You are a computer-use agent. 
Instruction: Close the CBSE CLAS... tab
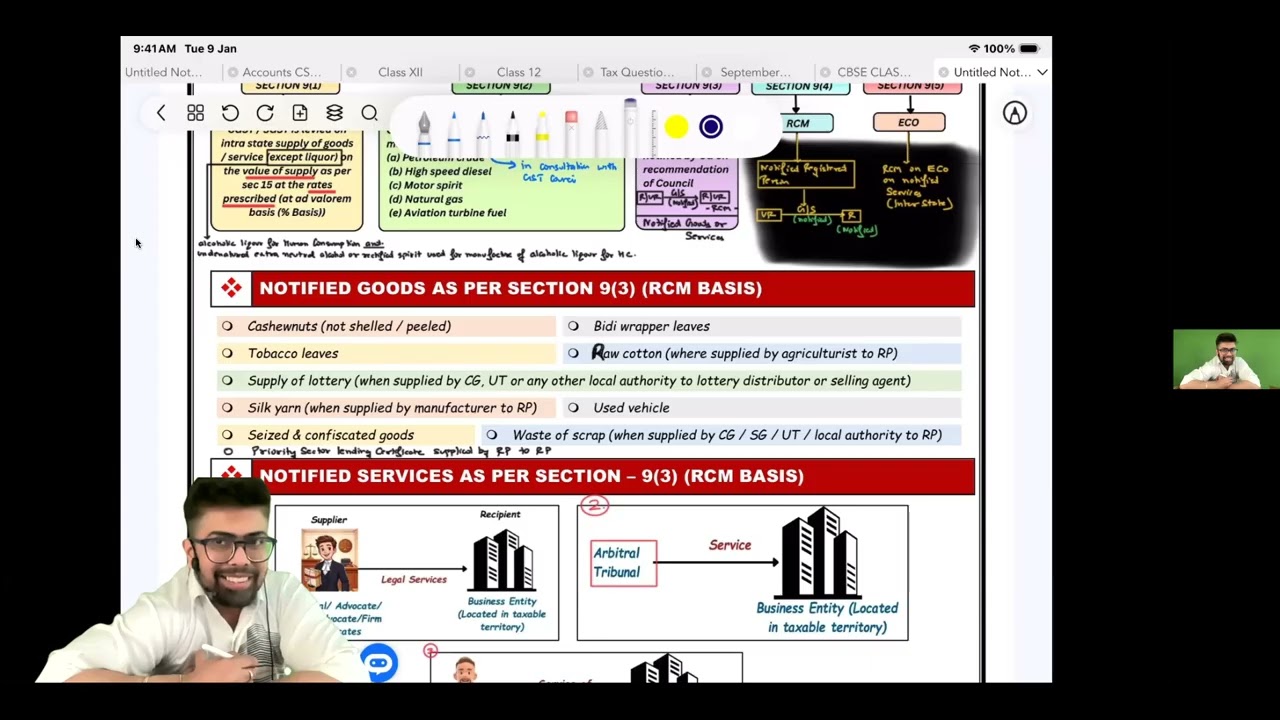point(824,72)
